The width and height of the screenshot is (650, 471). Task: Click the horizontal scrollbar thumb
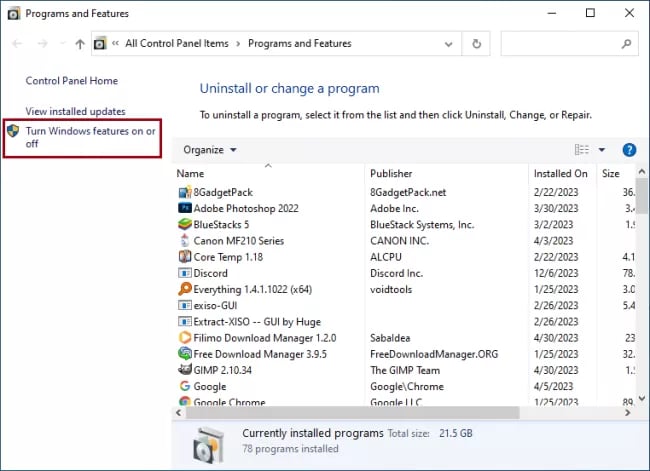click(x=352, y=413)
